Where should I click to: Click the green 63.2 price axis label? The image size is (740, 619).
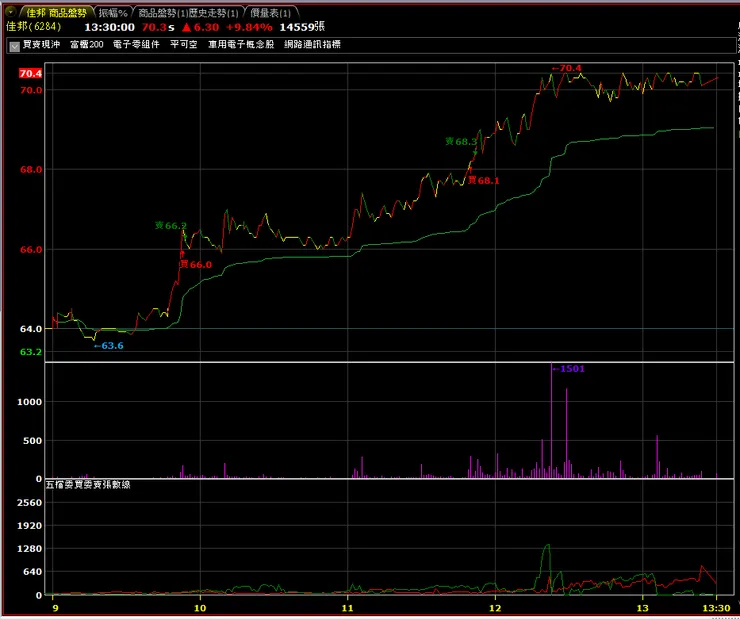(31, 352)
